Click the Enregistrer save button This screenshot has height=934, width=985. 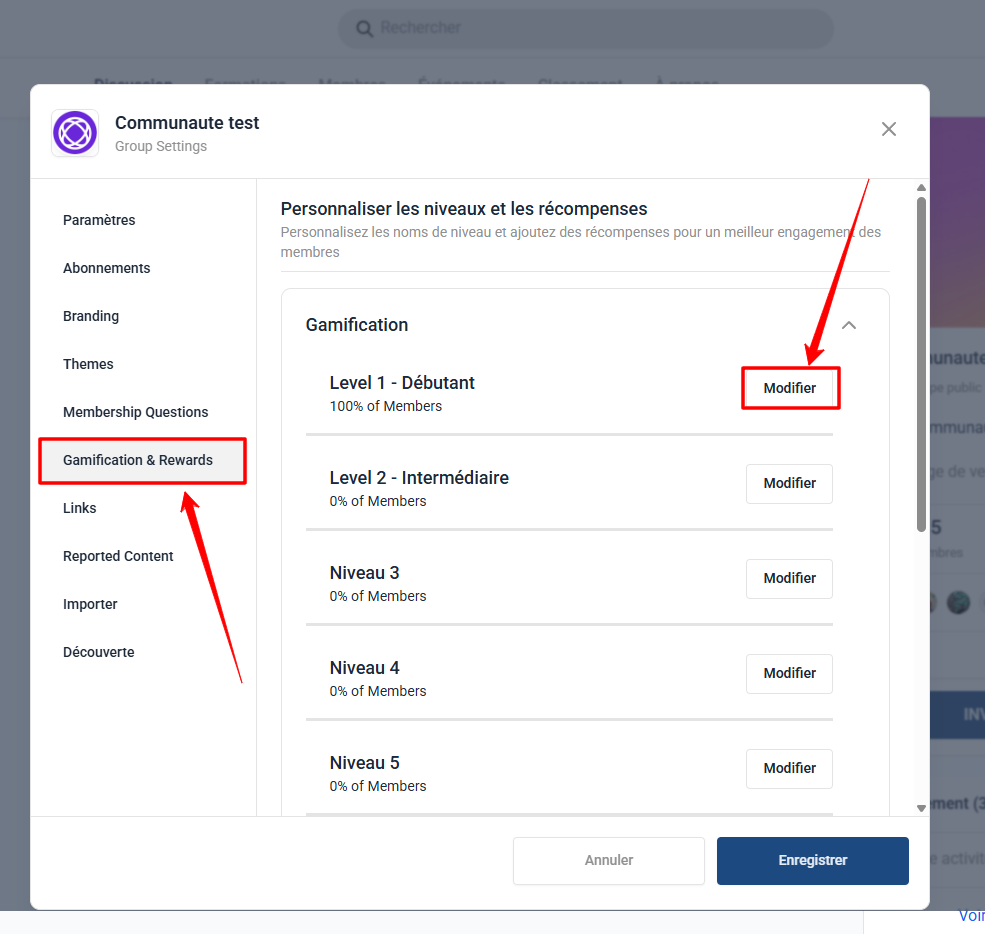pos(812,861)
